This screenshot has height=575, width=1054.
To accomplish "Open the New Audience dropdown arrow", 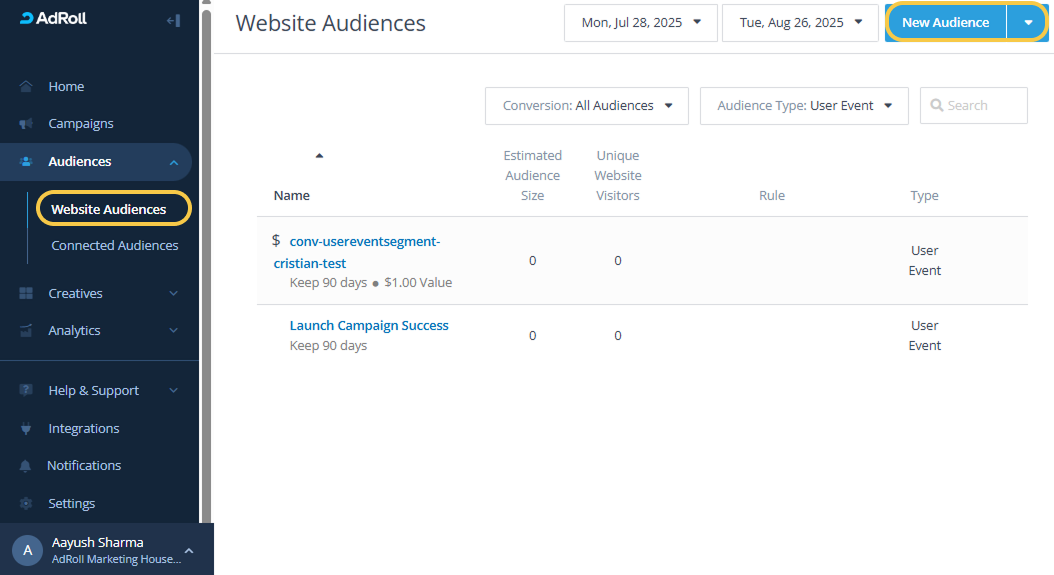I will (1028, 23).
